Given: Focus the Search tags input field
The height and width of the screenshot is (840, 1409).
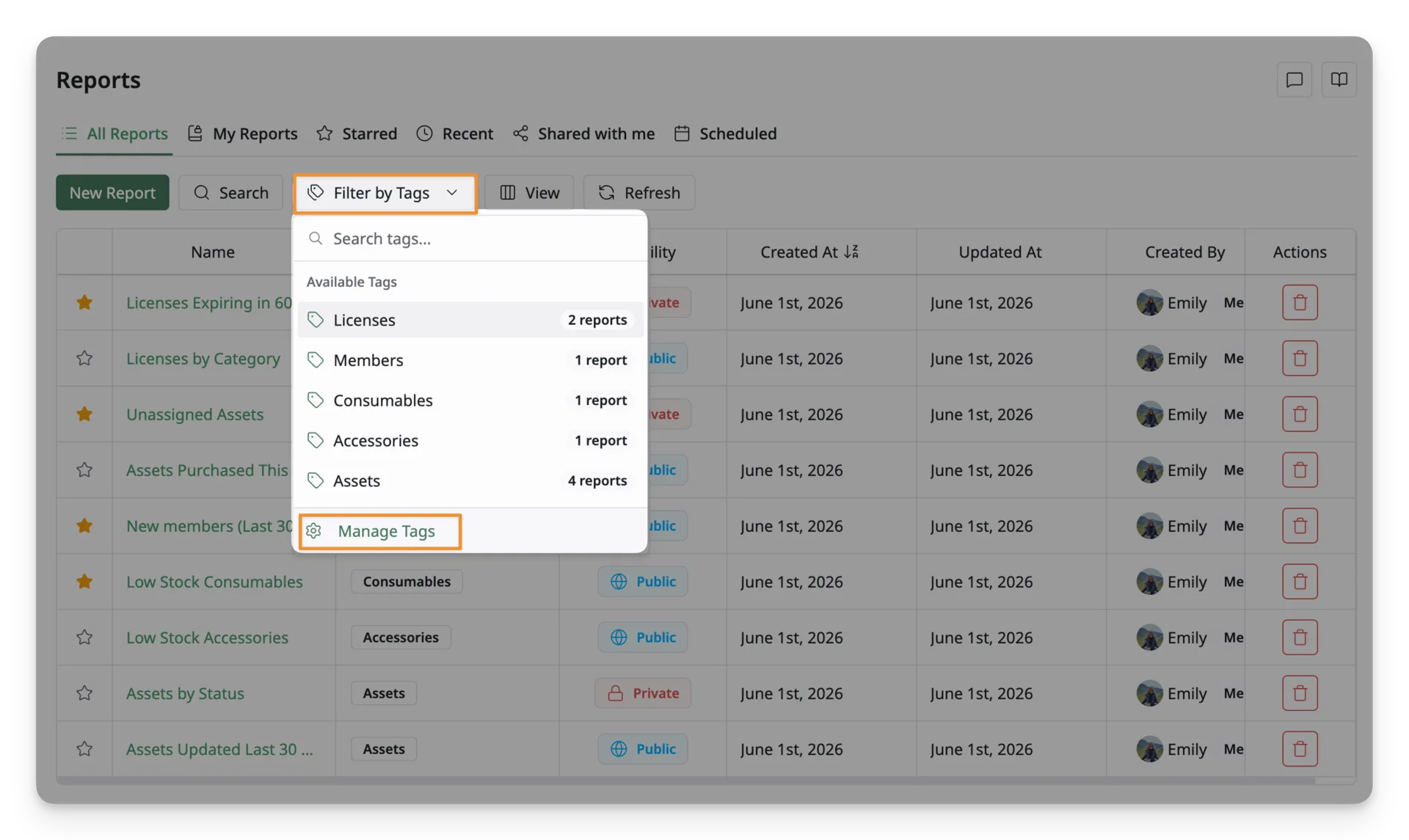Looking at the screenshot, I should coord(470,238).
